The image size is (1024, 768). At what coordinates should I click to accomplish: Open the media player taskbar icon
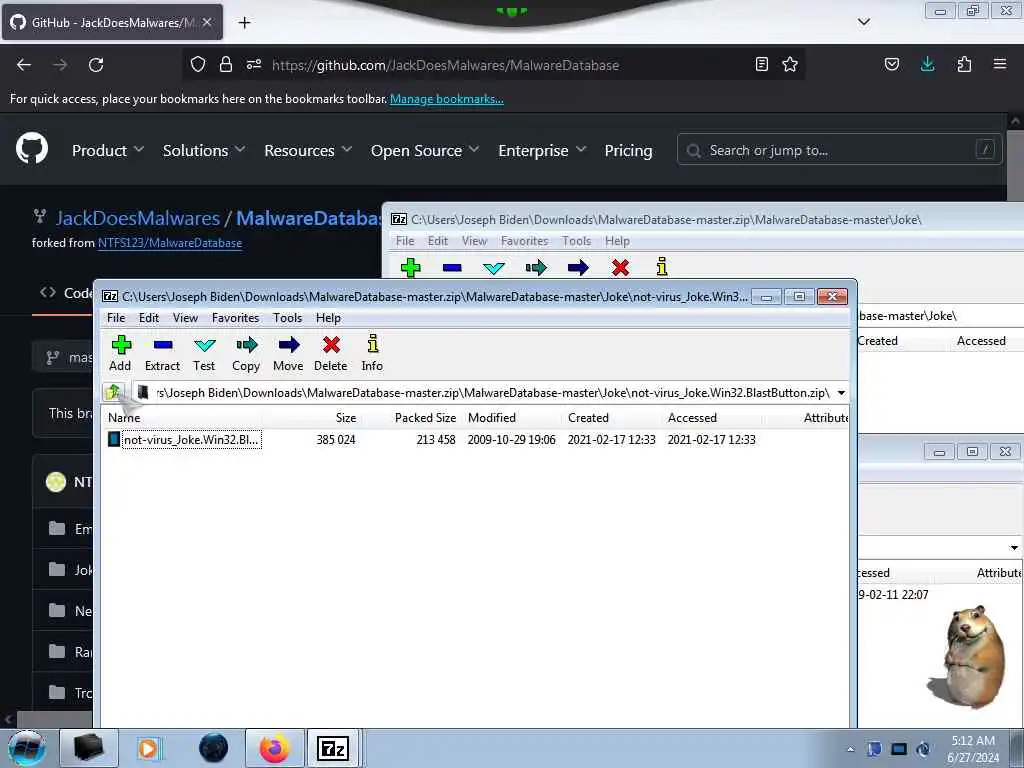point(149,748)
